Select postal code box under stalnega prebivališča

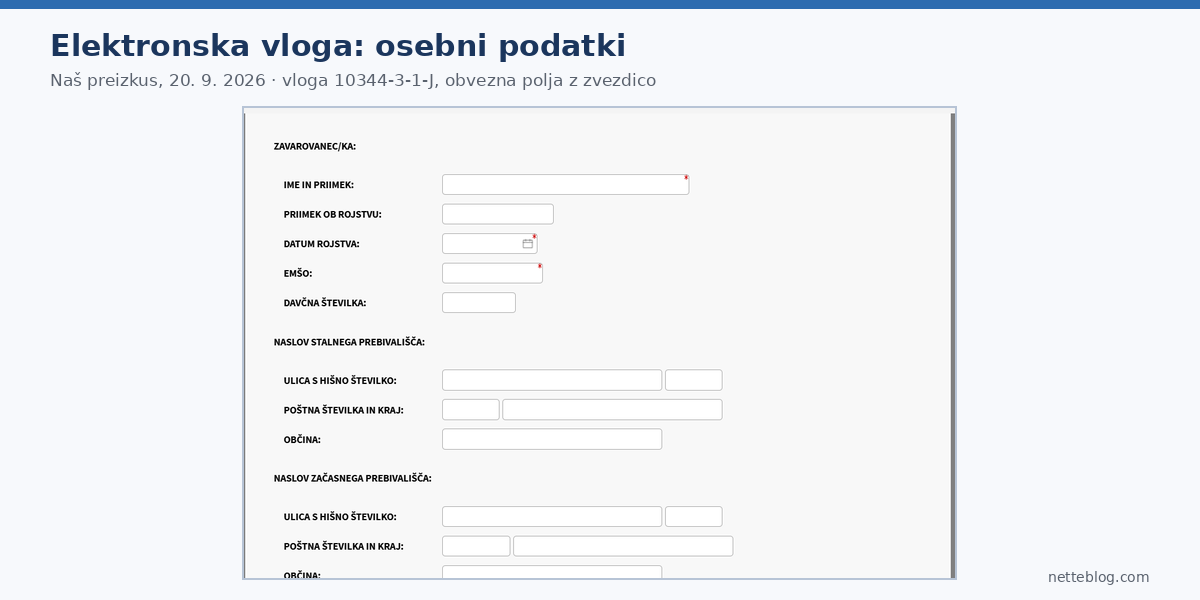(x=471, y=410)
